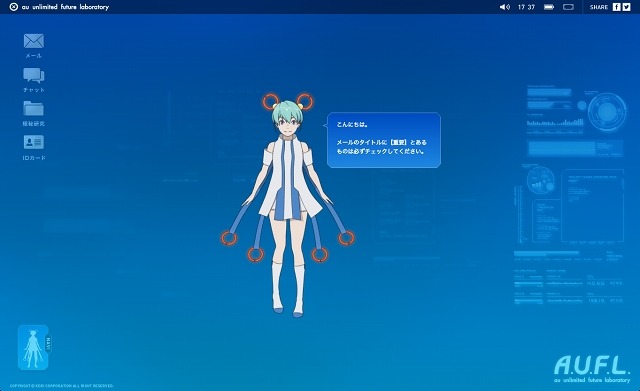Viewport: 640px width, 391px height.
Task: Open the 極秘研究 folder icon
Action: point(33,108)
